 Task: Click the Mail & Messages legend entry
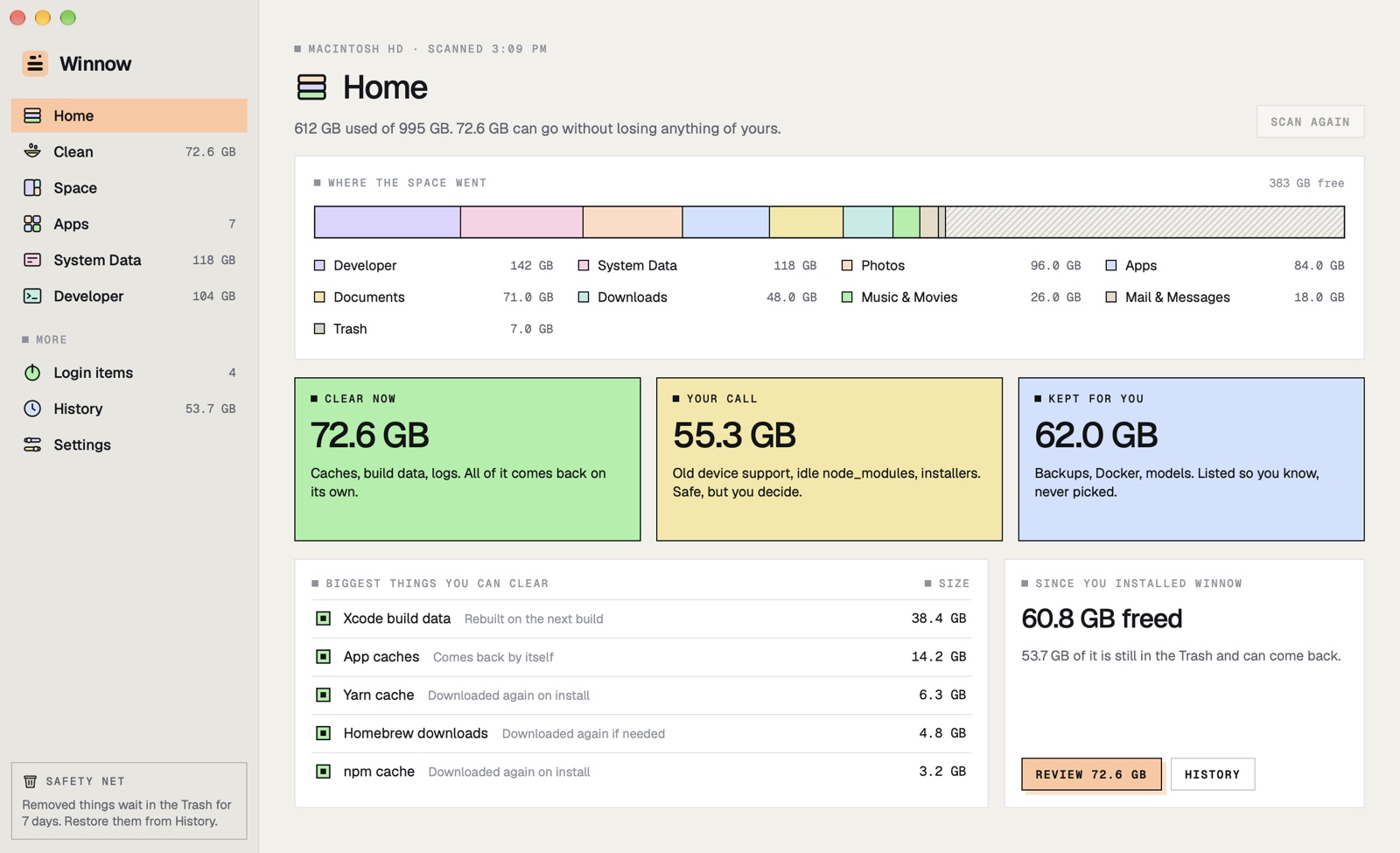tap(1225, 297)
